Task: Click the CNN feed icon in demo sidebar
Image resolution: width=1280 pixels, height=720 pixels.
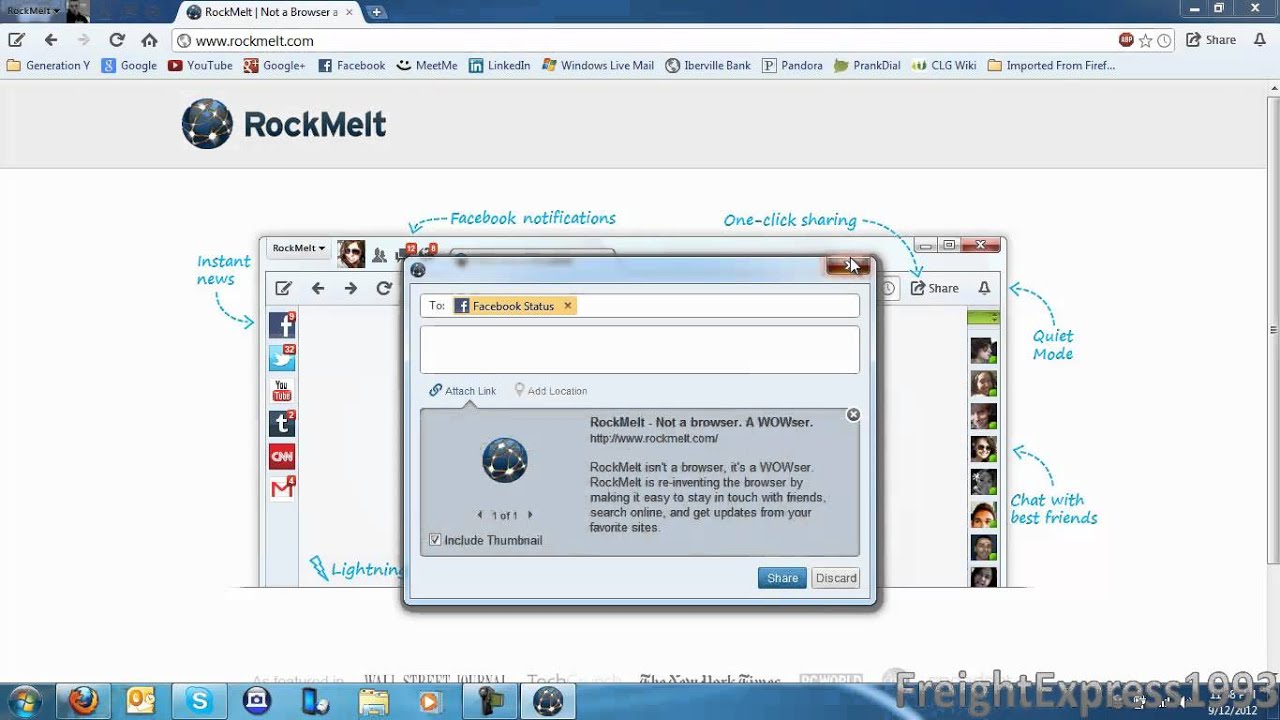Action: (x=282, y=456)
